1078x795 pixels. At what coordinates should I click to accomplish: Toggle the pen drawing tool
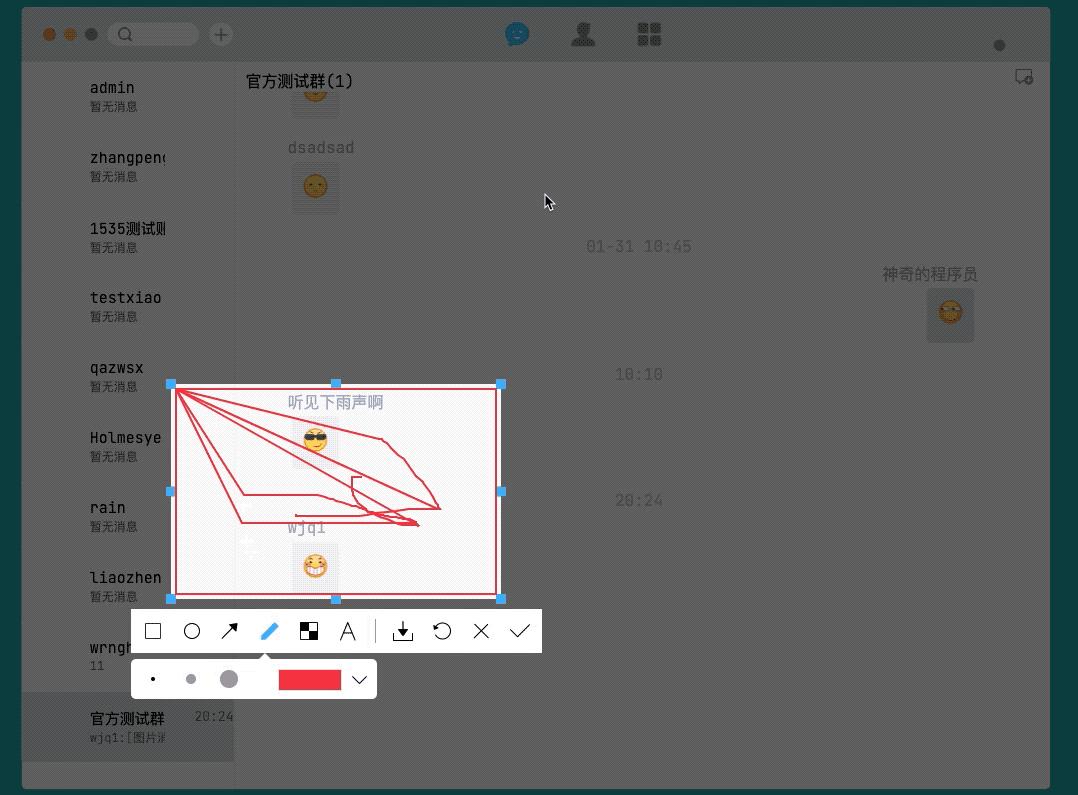click(x=269, y=631)
